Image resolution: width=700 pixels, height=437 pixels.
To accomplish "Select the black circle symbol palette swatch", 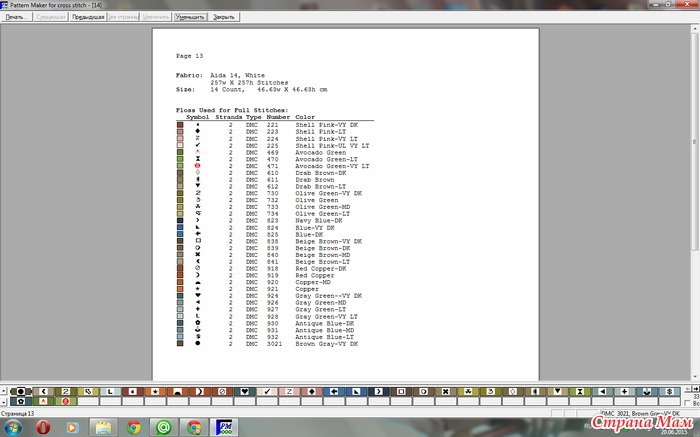I will point(21,391).
